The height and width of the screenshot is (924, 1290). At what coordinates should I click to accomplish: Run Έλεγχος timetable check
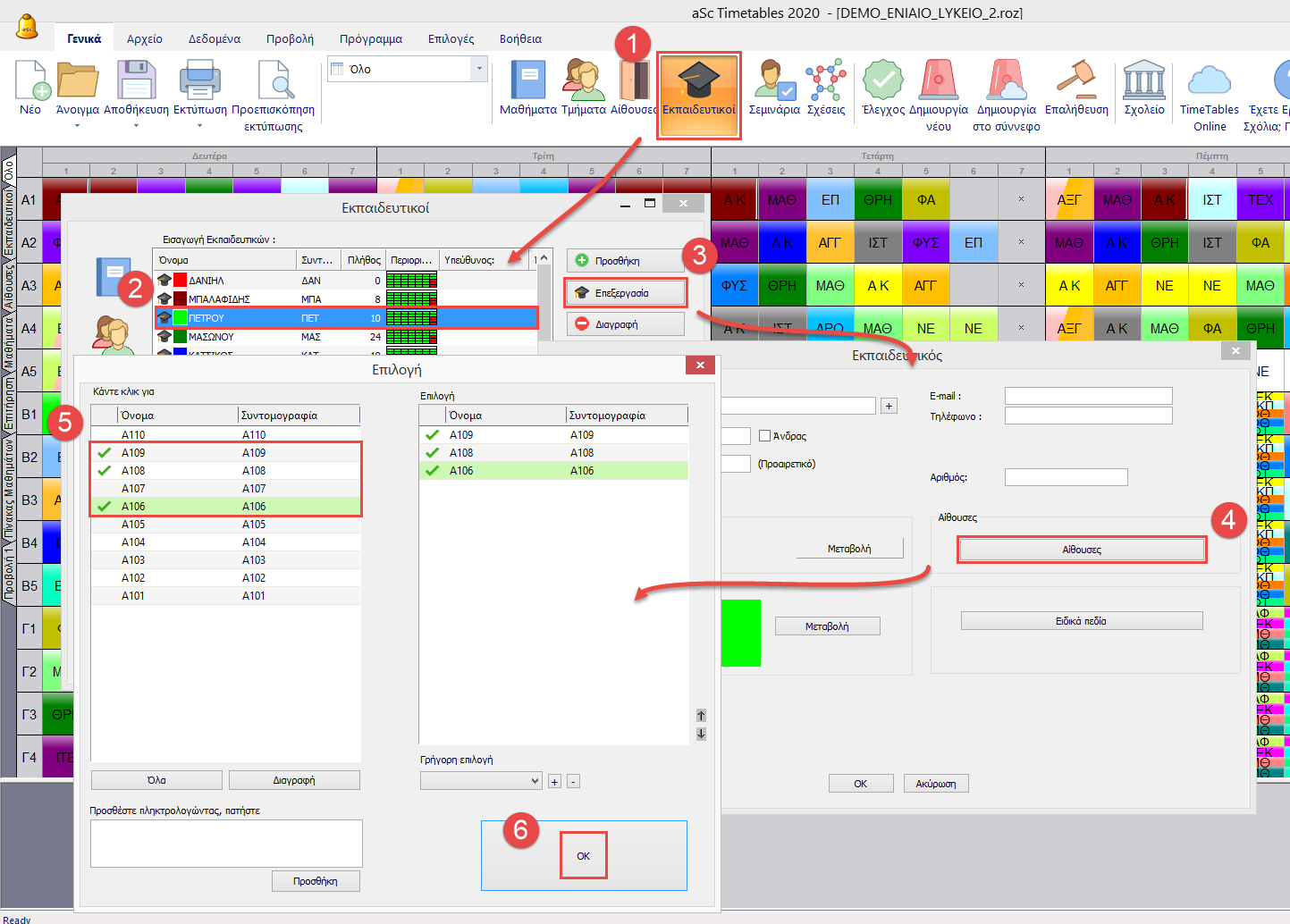[882, 82]
